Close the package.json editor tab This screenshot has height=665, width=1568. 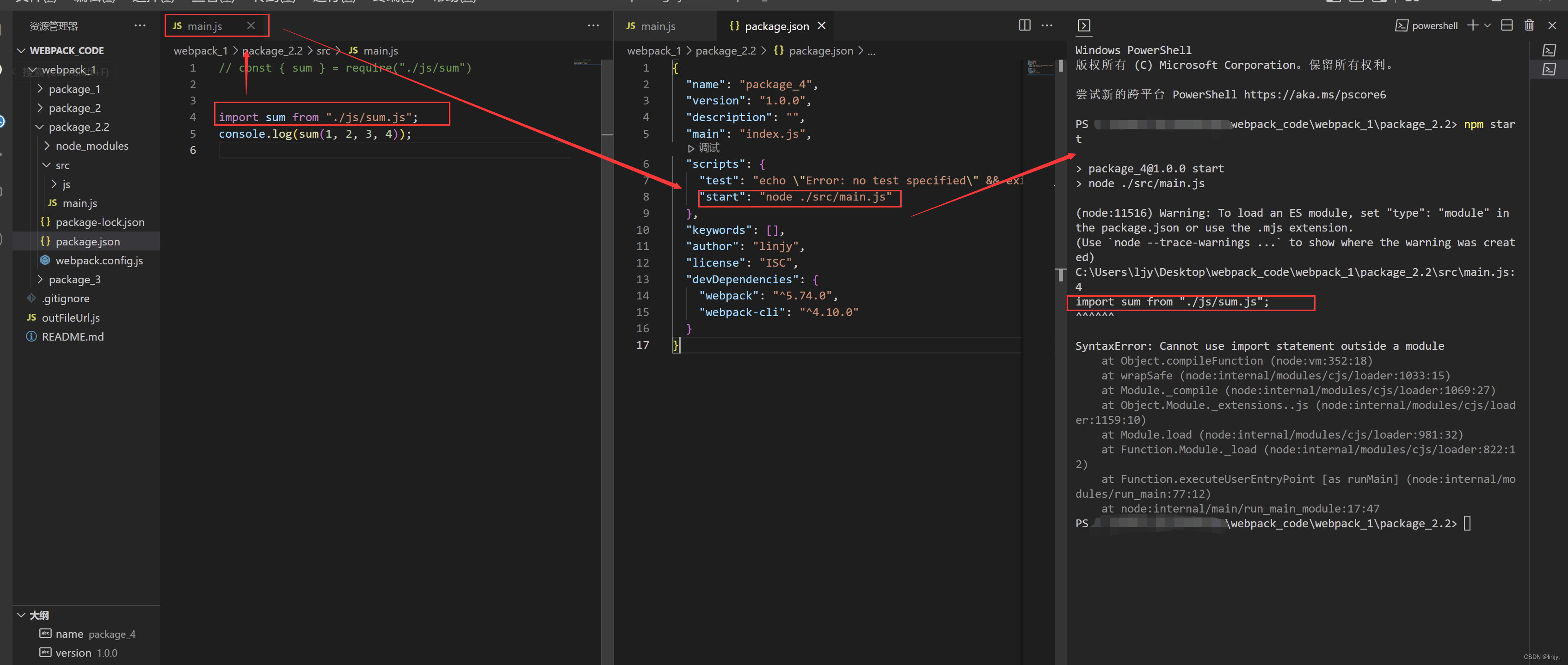click(x=822, y=25)
